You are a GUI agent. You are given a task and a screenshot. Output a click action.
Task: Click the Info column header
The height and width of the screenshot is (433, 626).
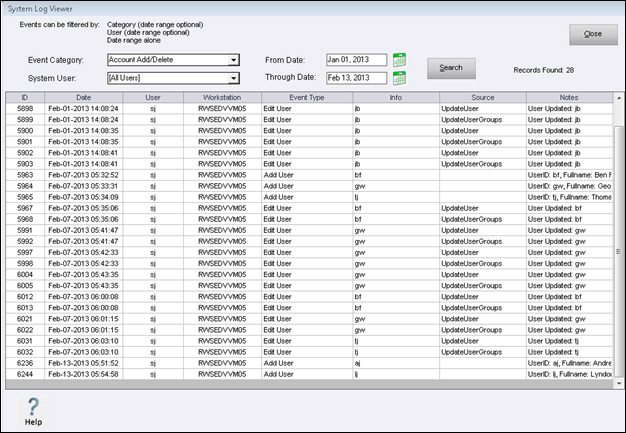tap(395, 97)
